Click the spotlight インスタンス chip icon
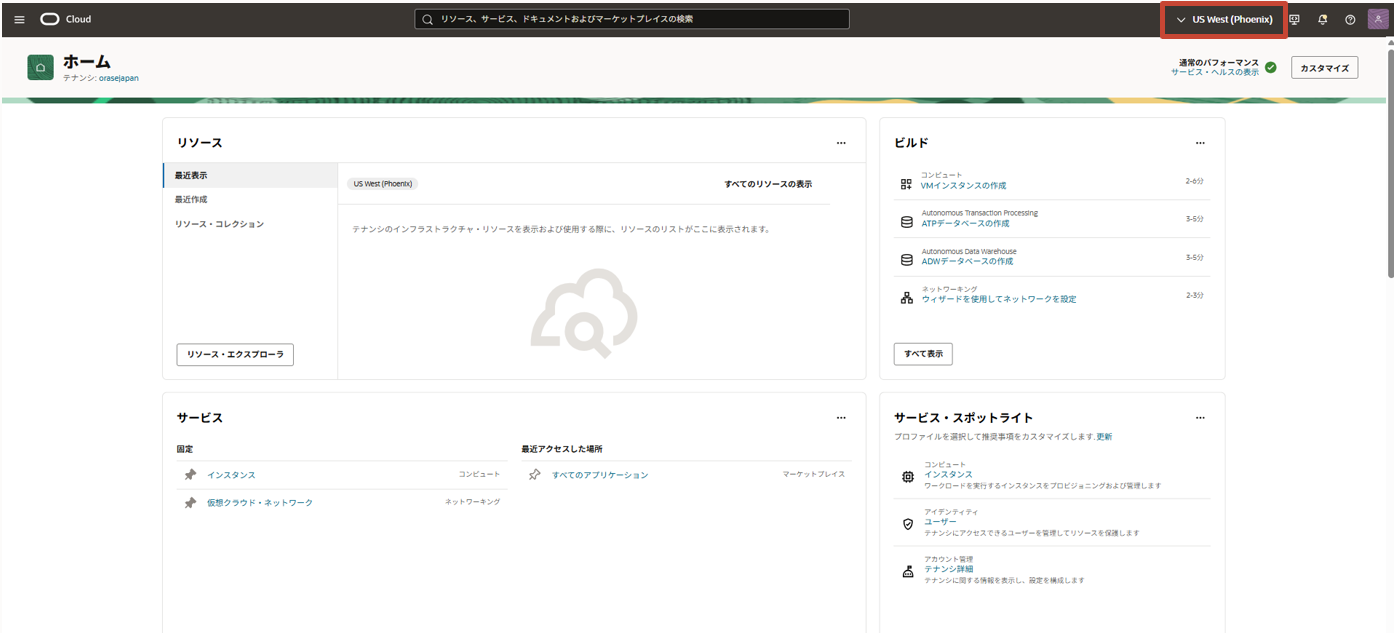The width and height of the screenshot is (1394, 633). [908, 477]
